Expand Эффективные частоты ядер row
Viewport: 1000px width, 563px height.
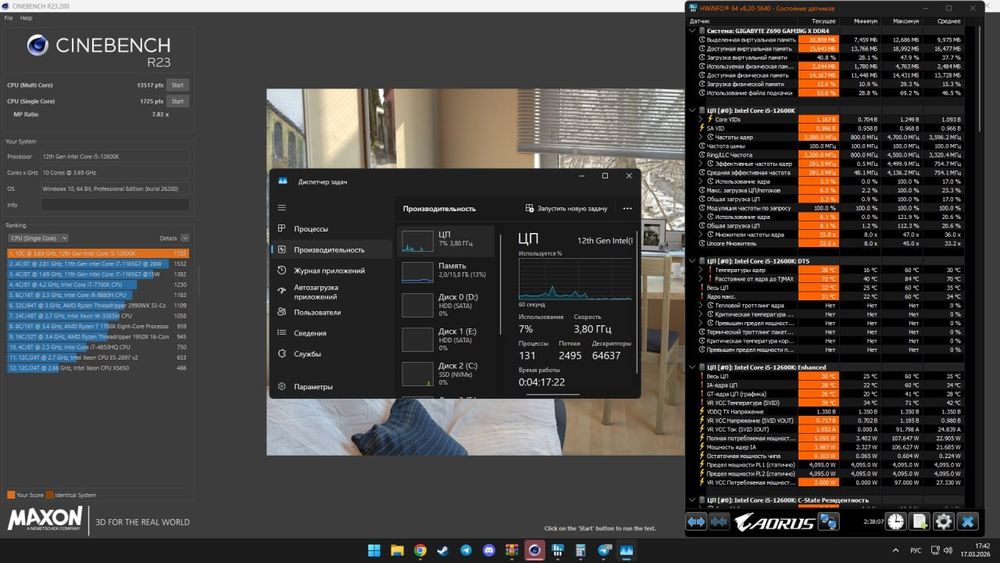(x=700, y=164)
